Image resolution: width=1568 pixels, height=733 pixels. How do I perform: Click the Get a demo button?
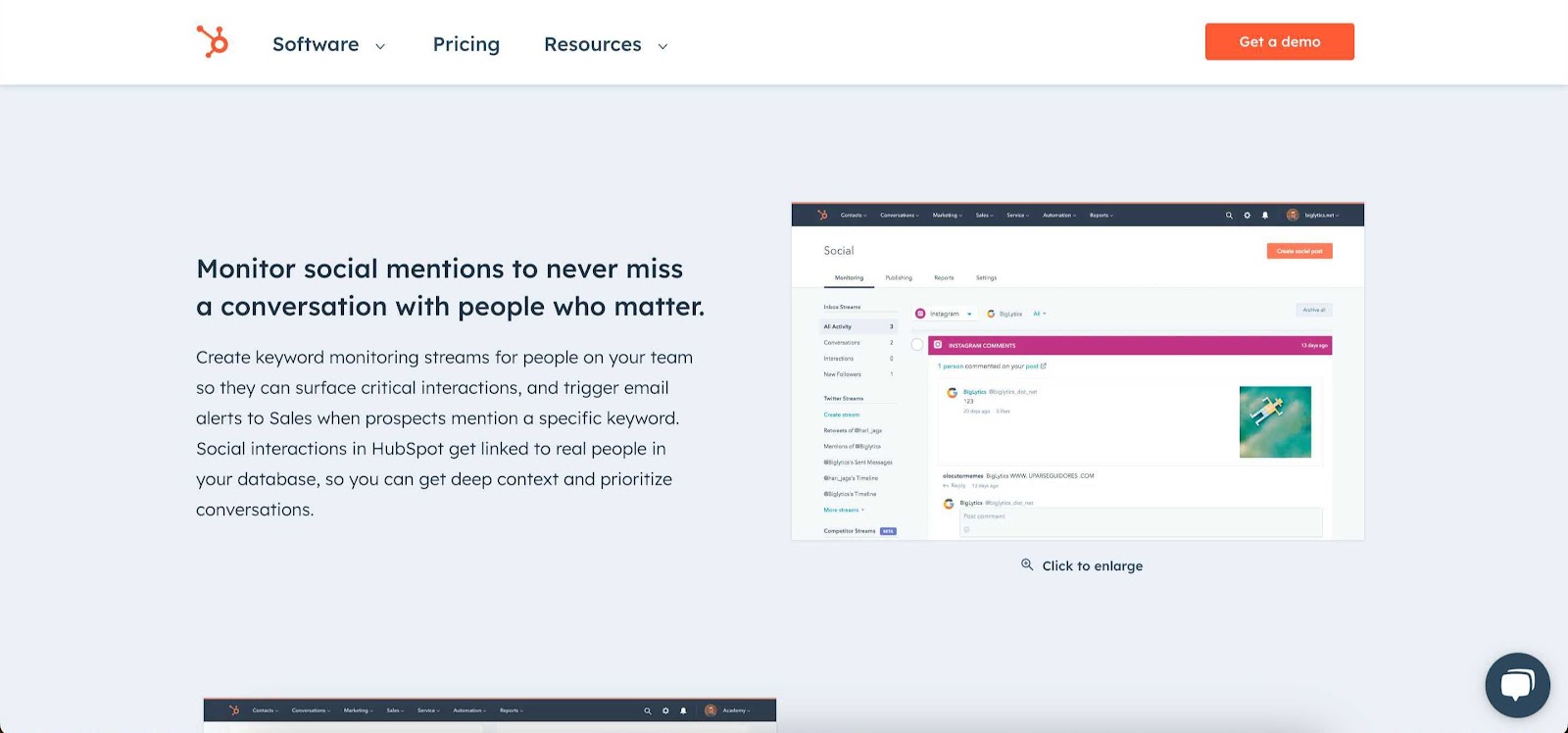click(1280, 42)
